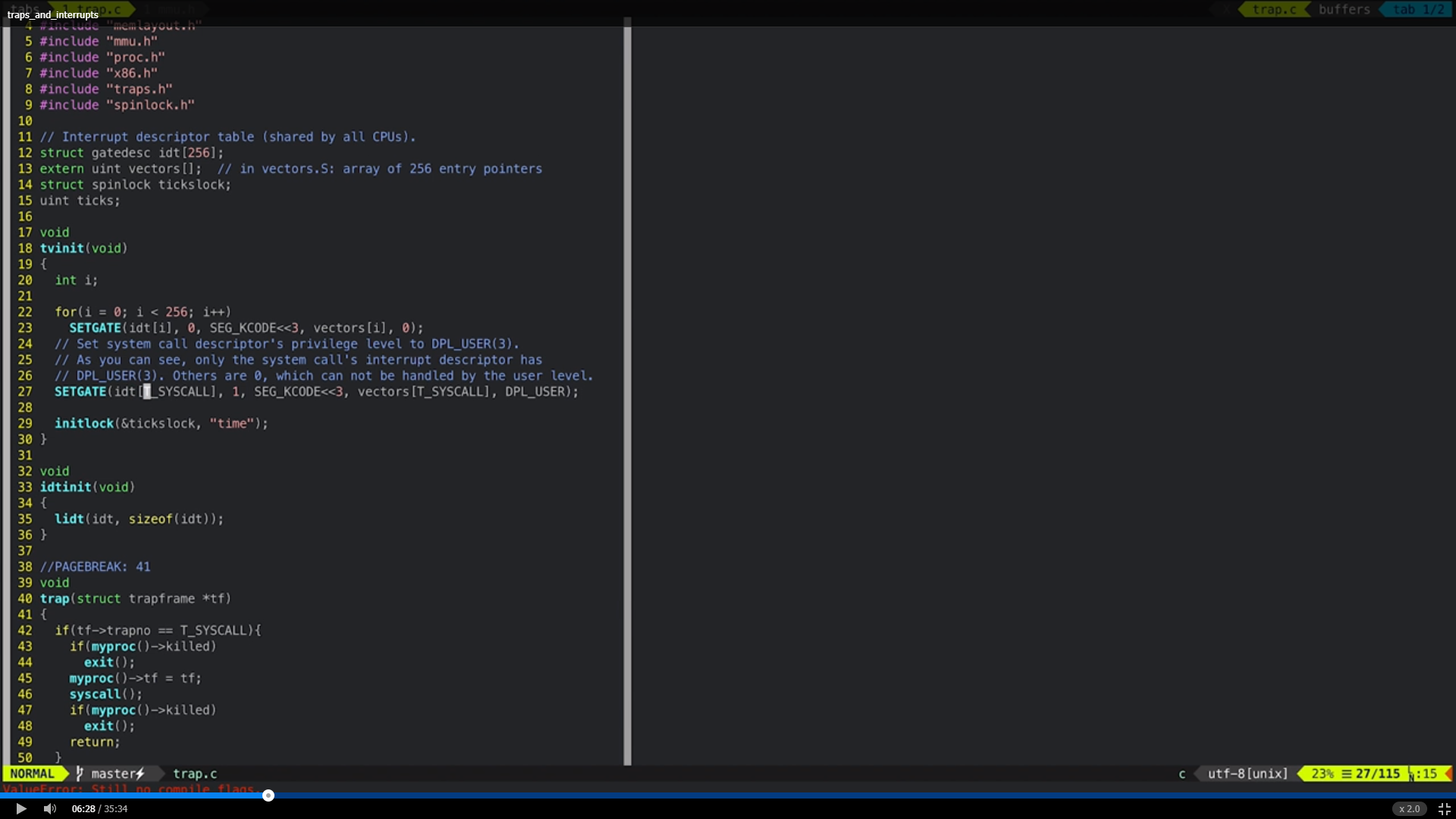1456x819 pixels.
Task: Click the trap.c filename in statusline
Action: pyautogui.click(x=195, y=773)
